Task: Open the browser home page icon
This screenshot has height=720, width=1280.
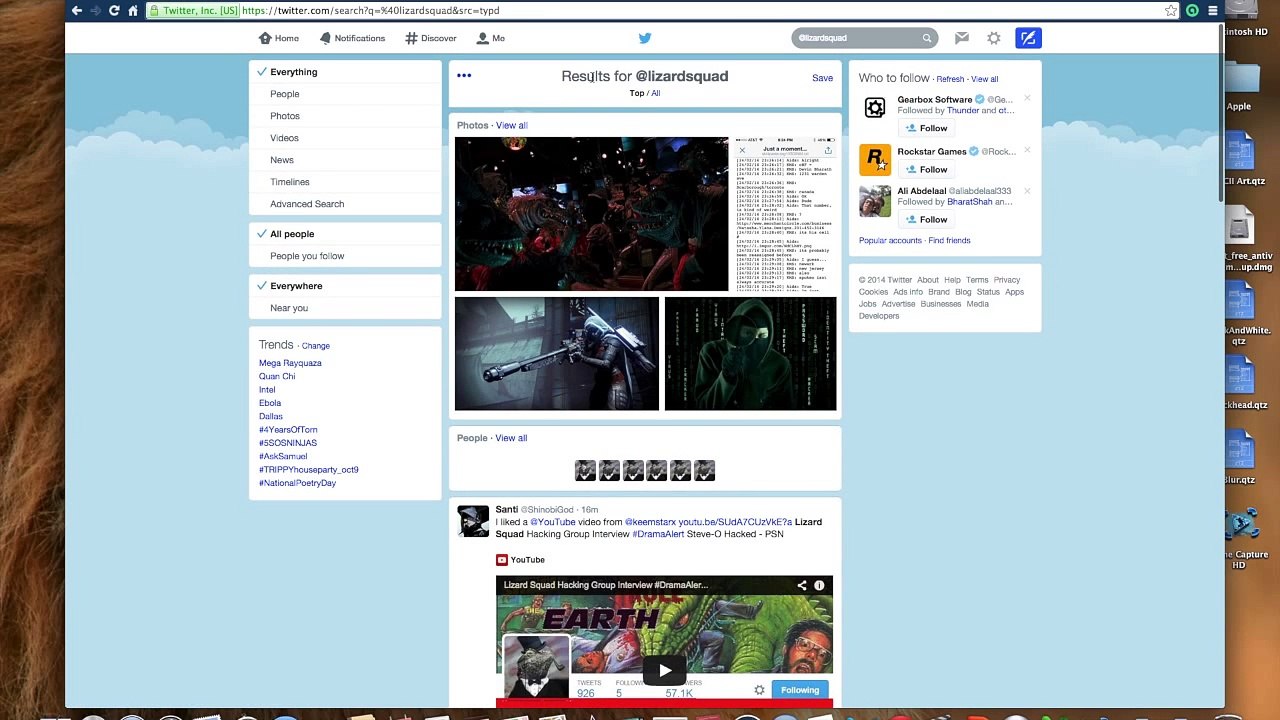Action: coord(132,10)
